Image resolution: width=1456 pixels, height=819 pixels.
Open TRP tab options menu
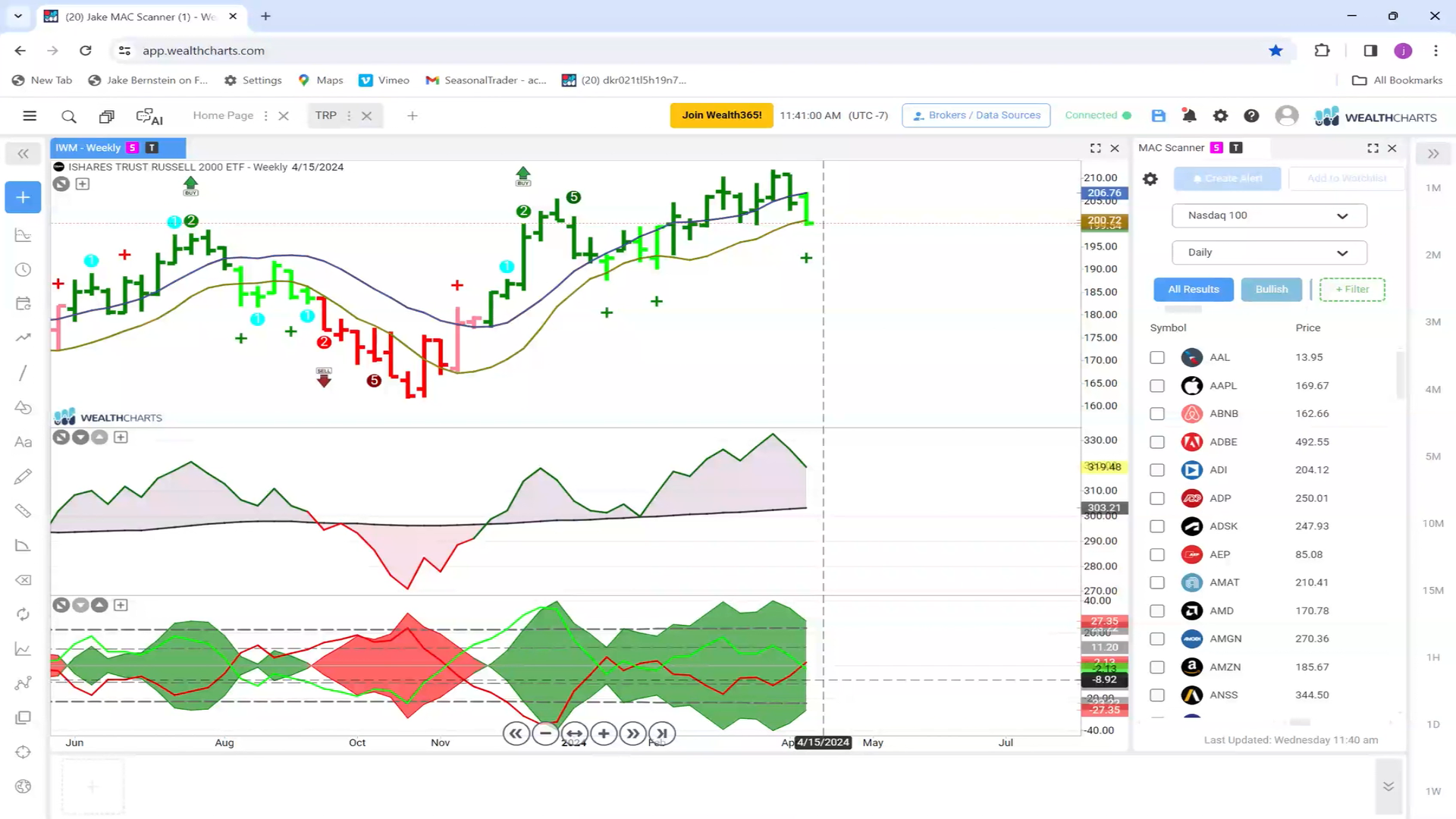(349, 116)
